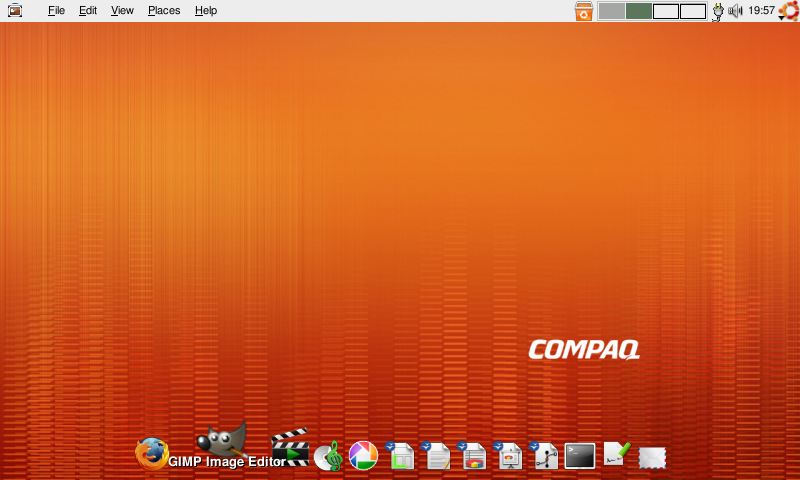Open the trash icon in top panel
The image size is (800, 480).
(x=584, y=11)
